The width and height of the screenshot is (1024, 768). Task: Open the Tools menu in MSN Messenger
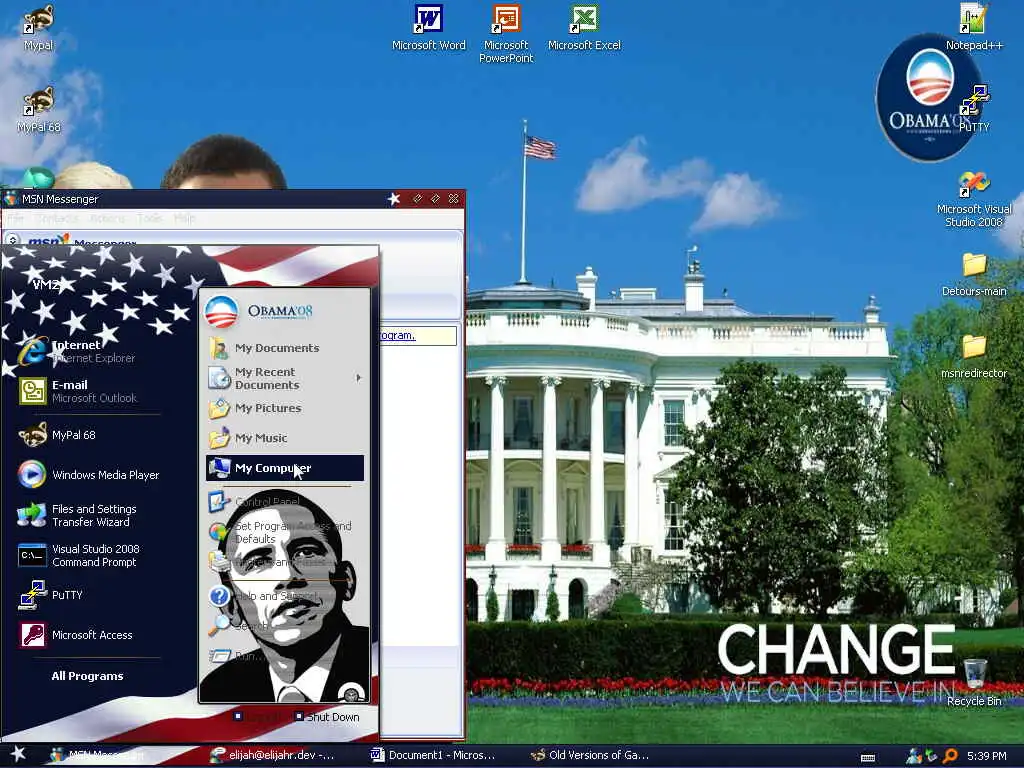(150, 218)
